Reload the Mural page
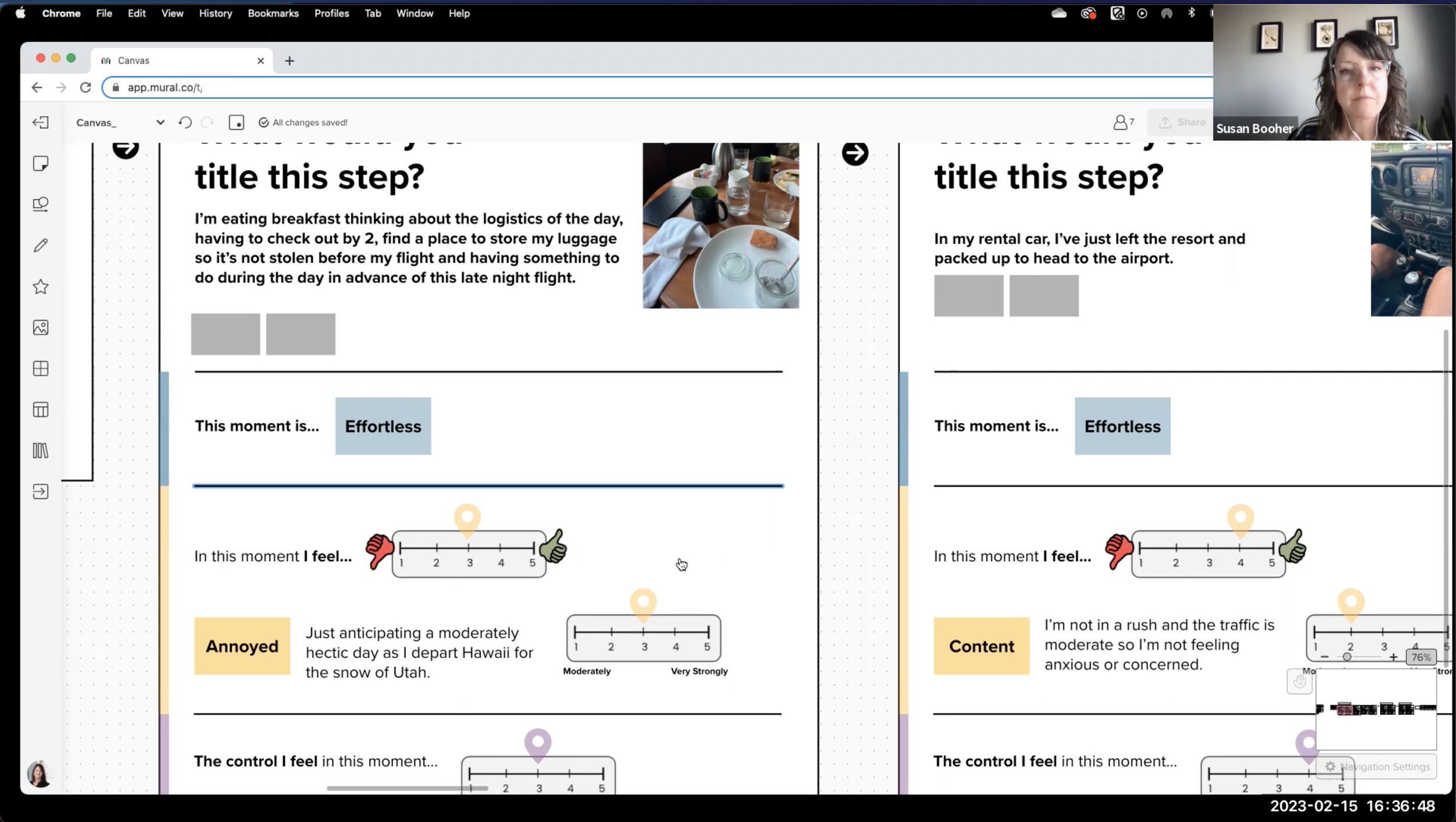The width and height of the screenshot is (1456, 822). [x=86, y=87]
